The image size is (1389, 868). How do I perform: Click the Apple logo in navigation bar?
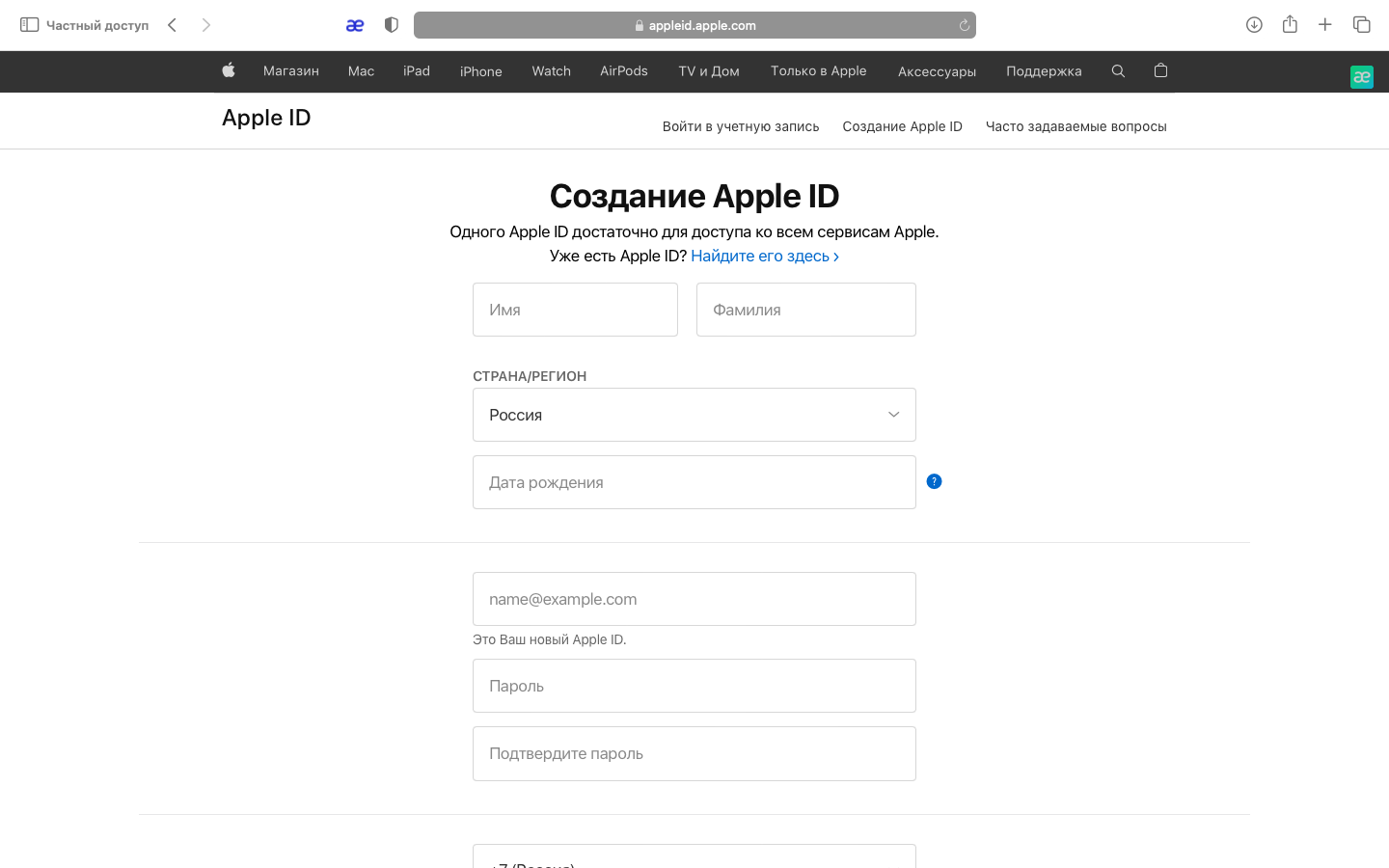click(x=229, y=70)
